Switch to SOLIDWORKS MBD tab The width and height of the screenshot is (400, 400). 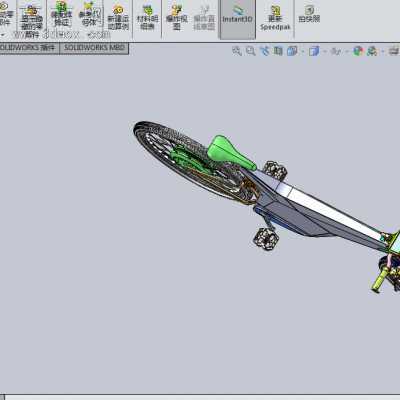tap(94, 48)
